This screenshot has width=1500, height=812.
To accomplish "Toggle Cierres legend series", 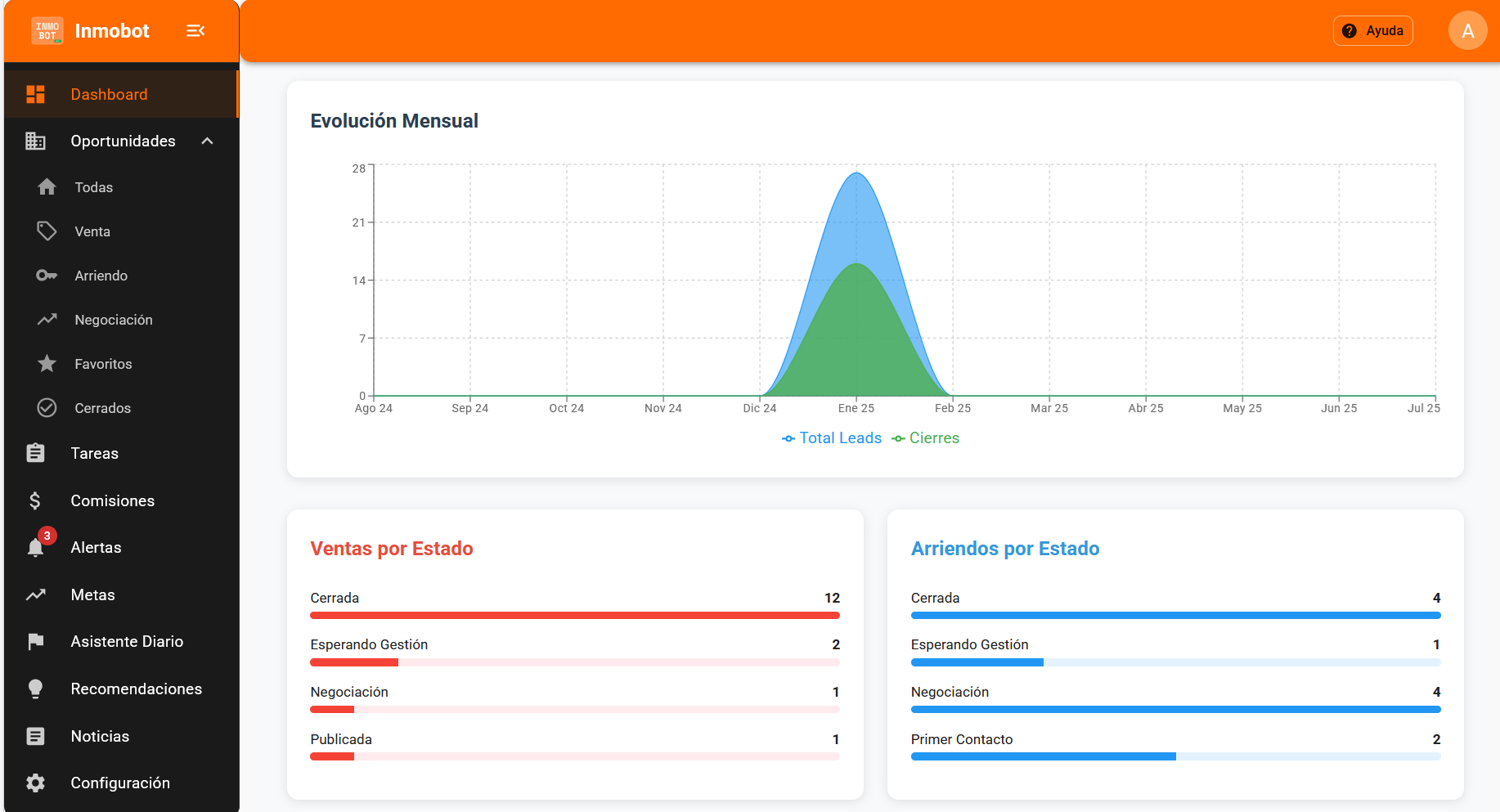I will (x=925, y=438).
